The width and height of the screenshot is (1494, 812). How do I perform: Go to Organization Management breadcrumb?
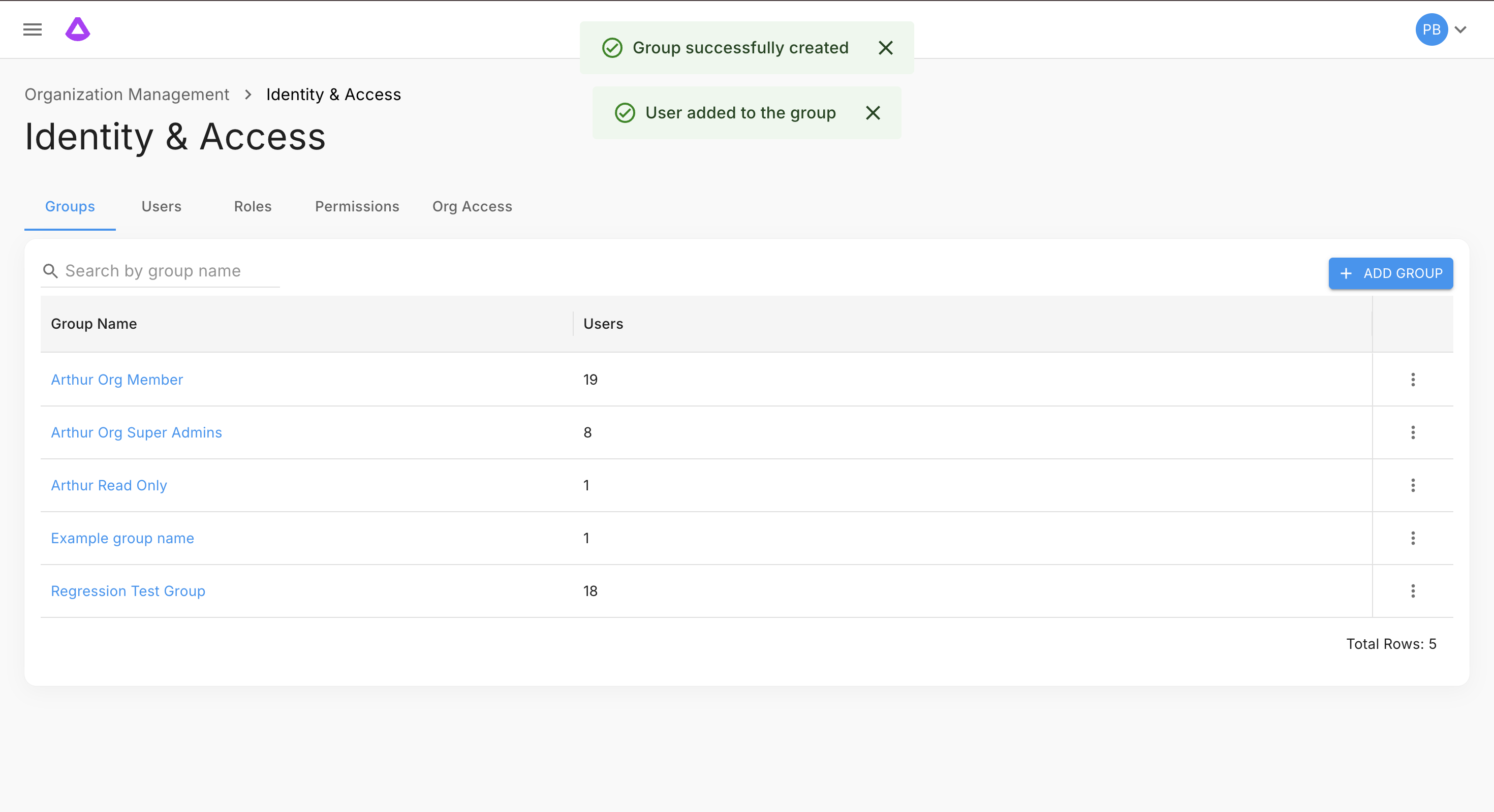coord(127,95)
